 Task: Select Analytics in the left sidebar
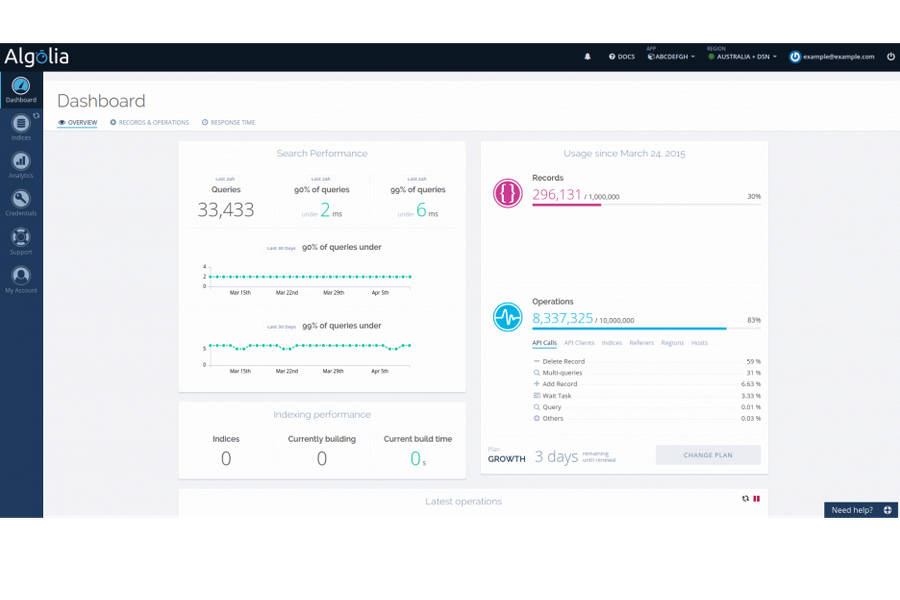click(21, 162)
